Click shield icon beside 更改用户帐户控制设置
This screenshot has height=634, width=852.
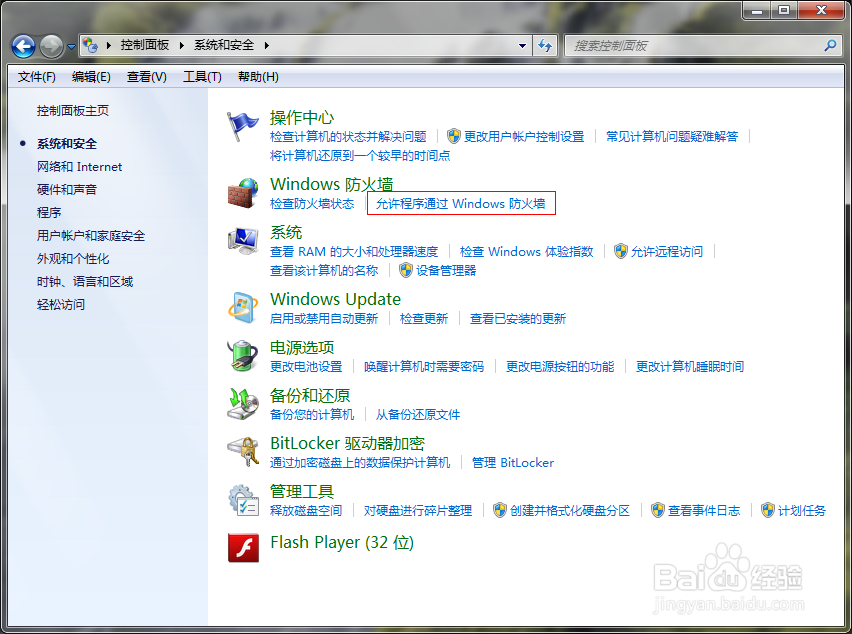[454, 136]
